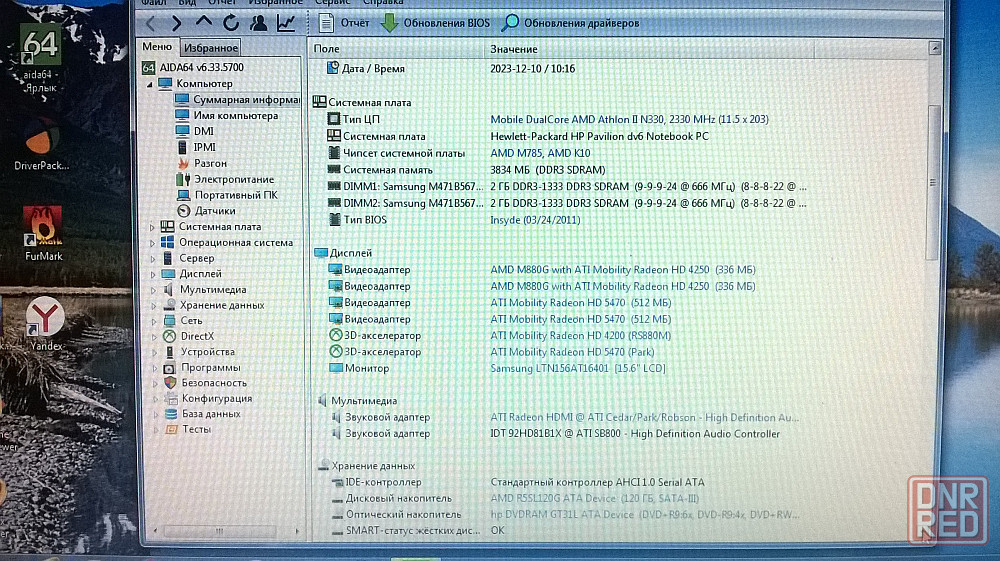This screenshot has height=561, width=1000.
Task: Expand the Операционная система tree node
Action: pos(152,243)
